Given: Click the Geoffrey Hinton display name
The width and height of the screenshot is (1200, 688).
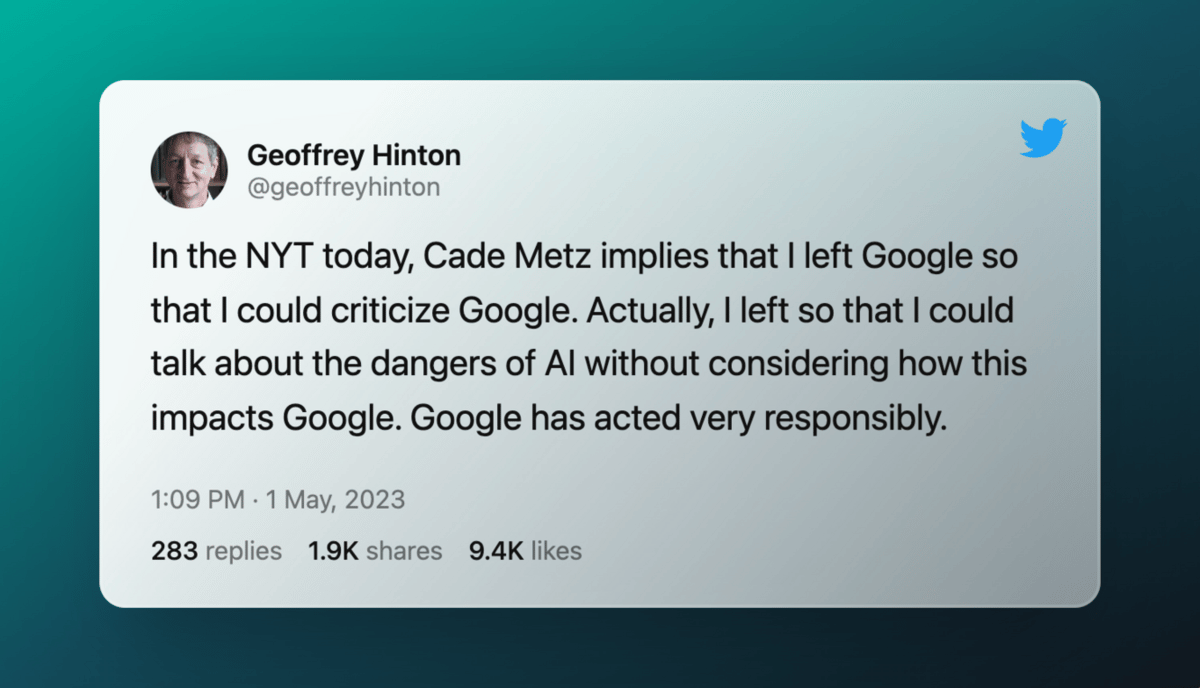Looking at the screenshot, I should (353, 155).
